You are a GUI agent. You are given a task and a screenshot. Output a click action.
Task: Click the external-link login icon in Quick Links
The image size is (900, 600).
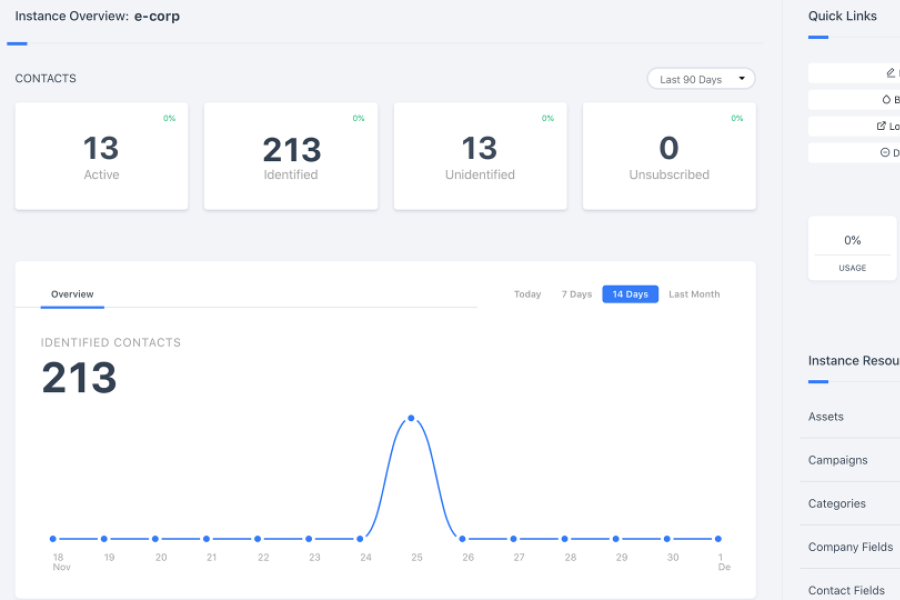click(881, 126)
